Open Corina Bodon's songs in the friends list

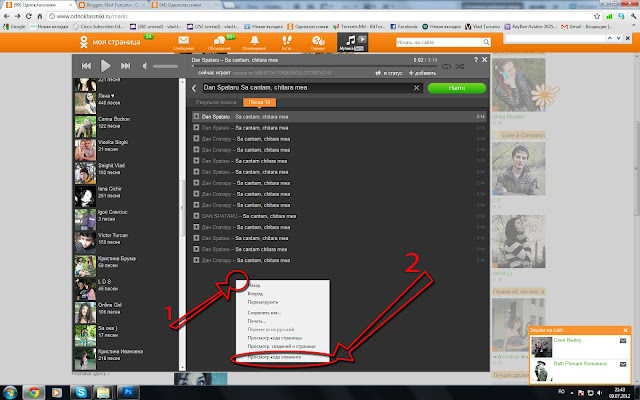click(x=127, y=127)
